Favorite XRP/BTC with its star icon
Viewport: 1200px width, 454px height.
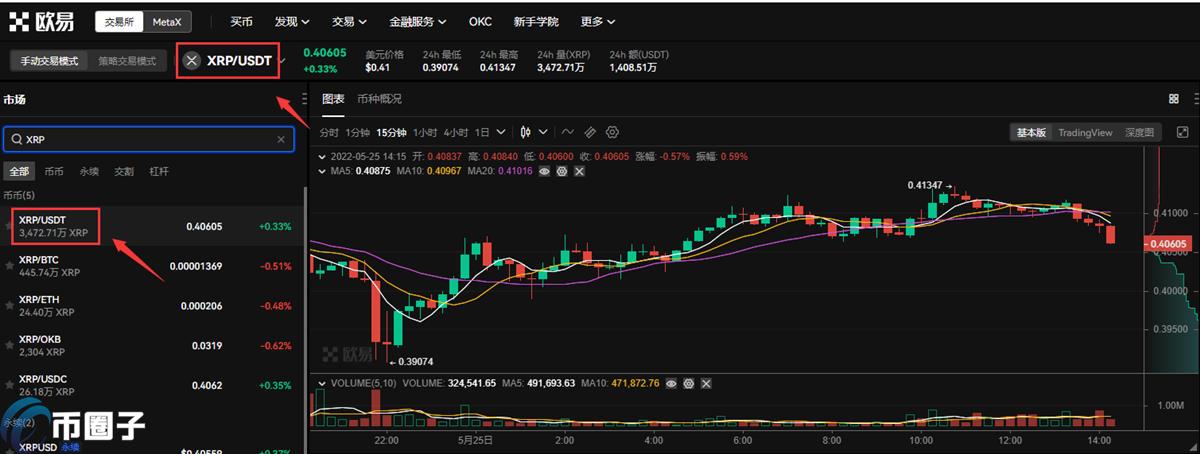pyautogui.click(x=10, y=266)
